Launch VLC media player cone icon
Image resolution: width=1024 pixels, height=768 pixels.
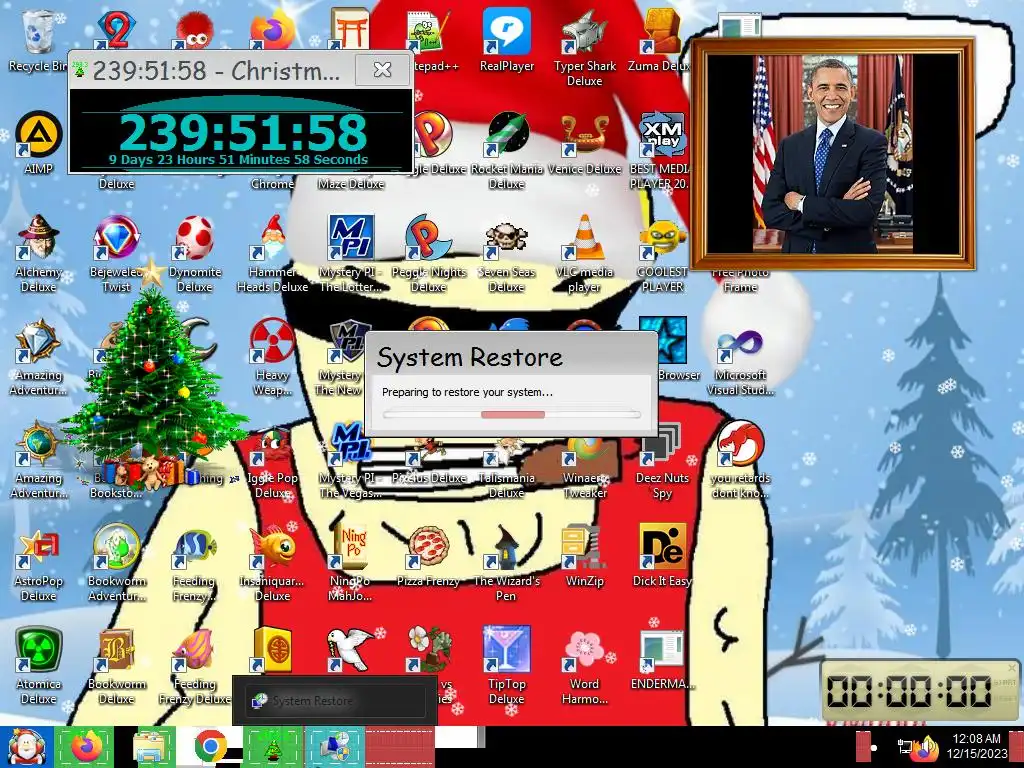click(584, 253)
